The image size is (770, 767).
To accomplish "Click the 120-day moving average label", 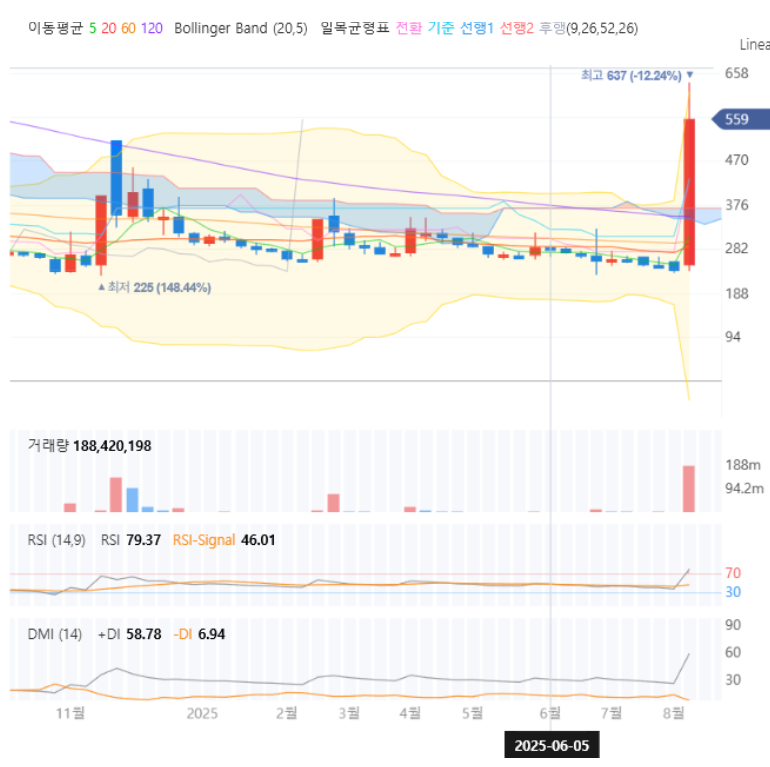I will [x=152, y=28].
